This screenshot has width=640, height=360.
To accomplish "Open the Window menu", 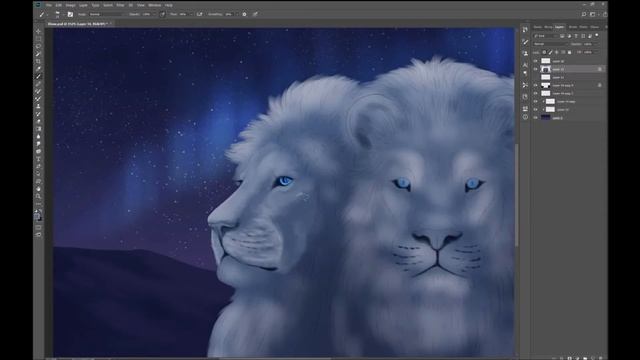I will [x=155, y=5].
